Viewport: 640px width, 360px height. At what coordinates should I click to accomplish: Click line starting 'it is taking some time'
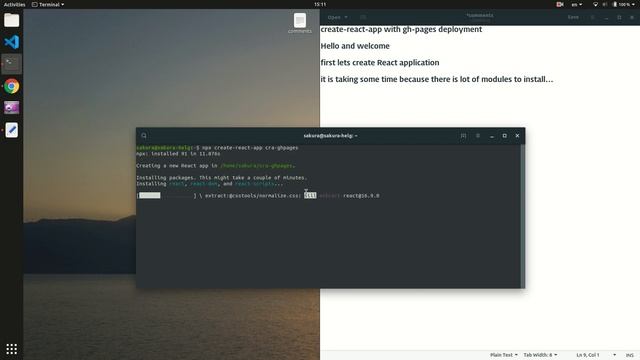[437, 79]
